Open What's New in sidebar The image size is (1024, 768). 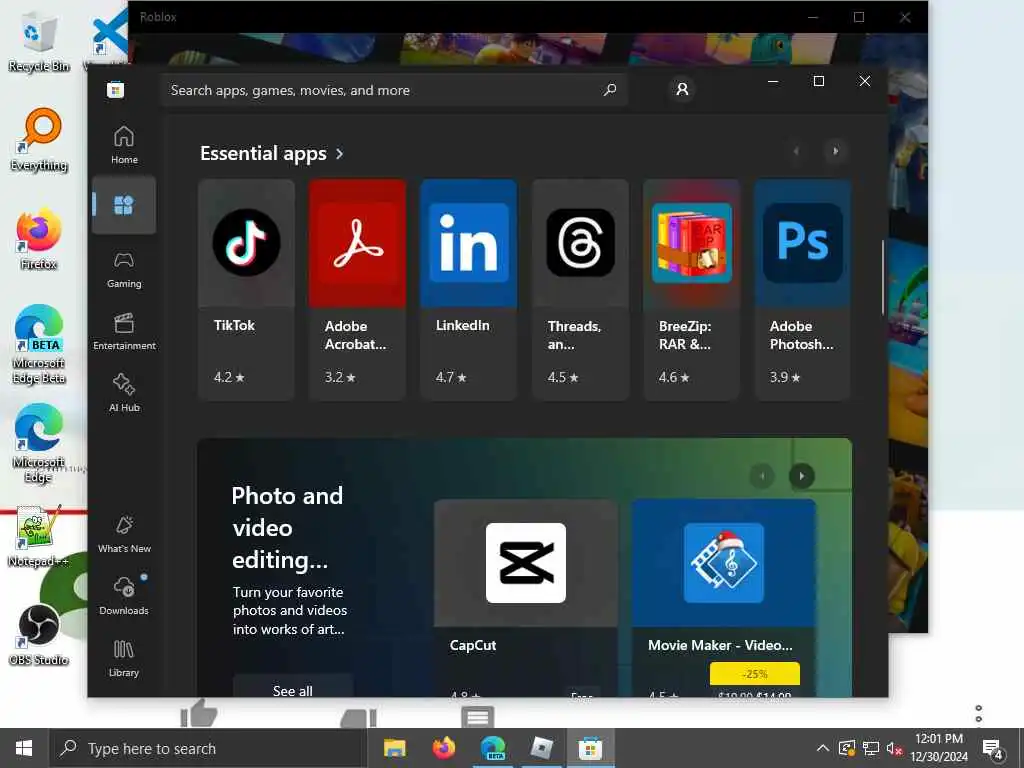[124, 534]
